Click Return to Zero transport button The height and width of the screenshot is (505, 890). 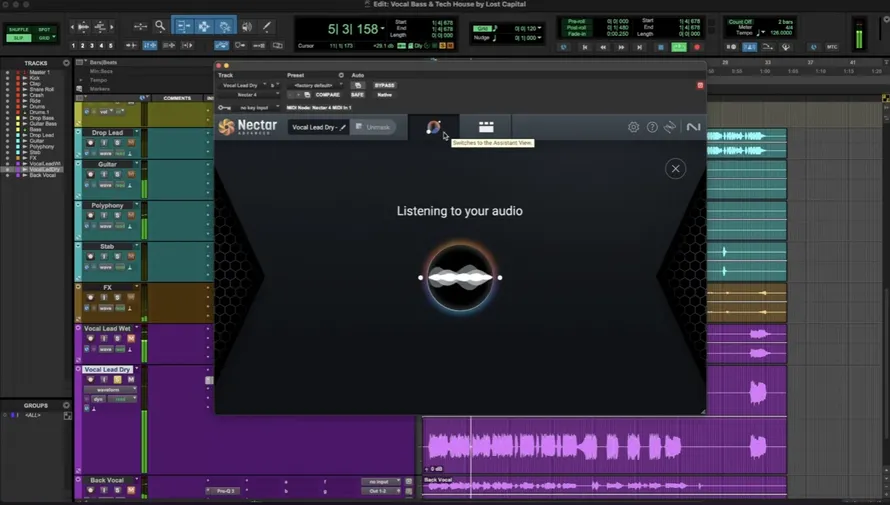(585, 47)
